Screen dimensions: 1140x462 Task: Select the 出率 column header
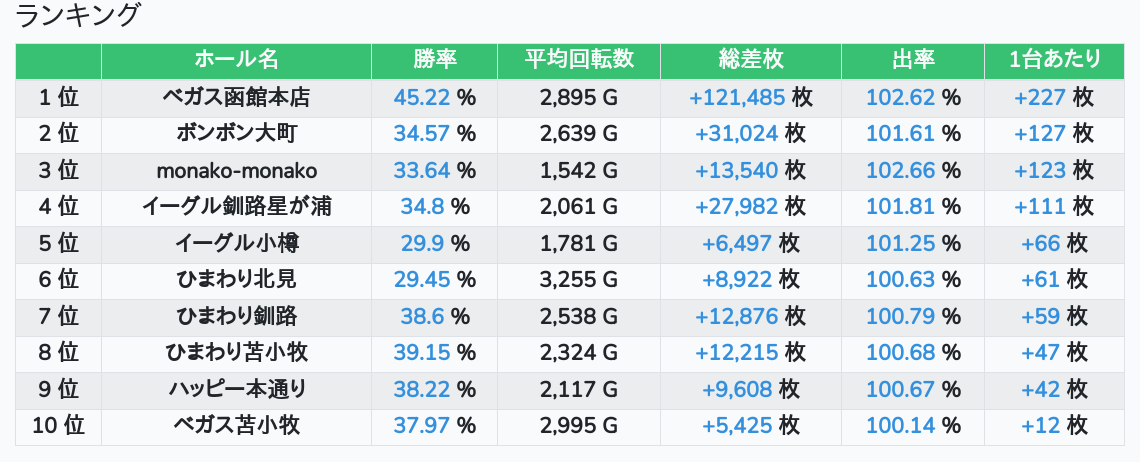[912, 60]
